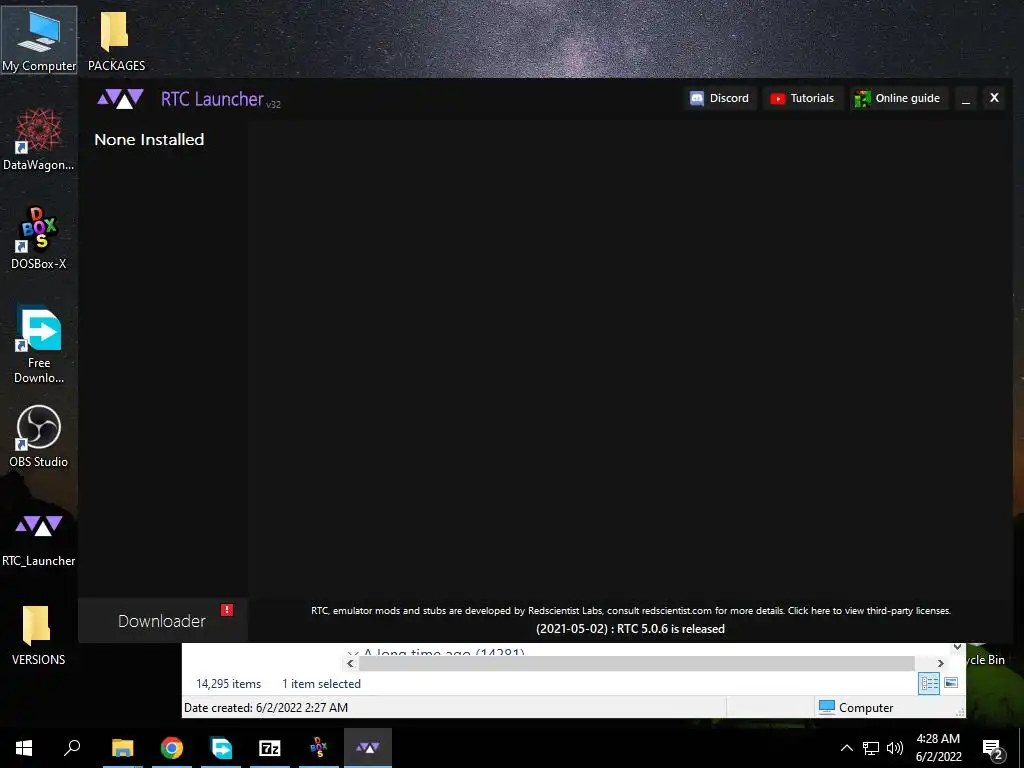Open the Windows Start menu
Image resolution: width=1024 pixels, height=768 pixels.
coord(24,748)
